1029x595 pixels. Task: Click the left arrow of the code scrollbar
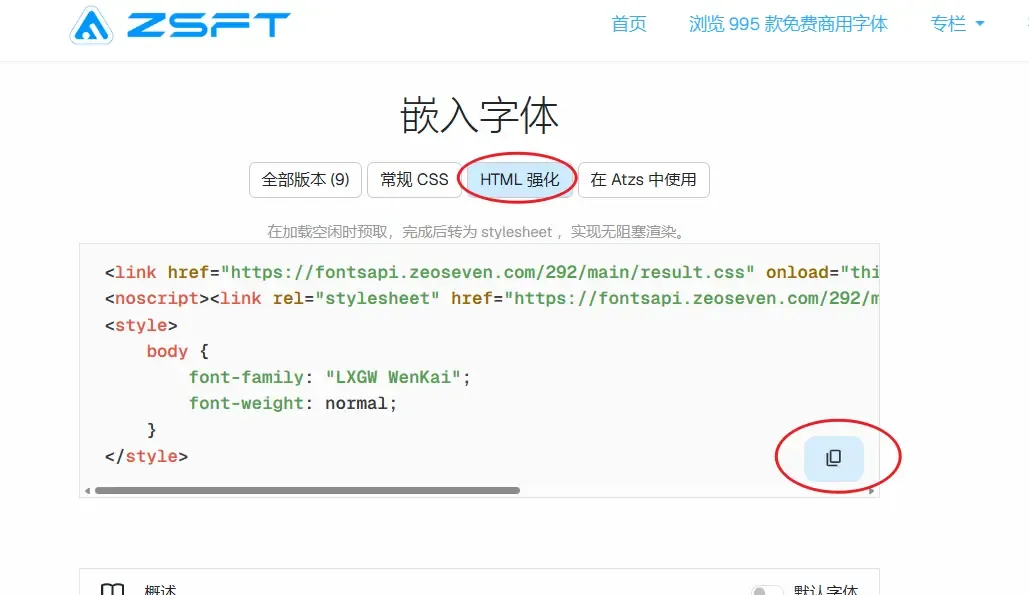[x=88, y=490]
